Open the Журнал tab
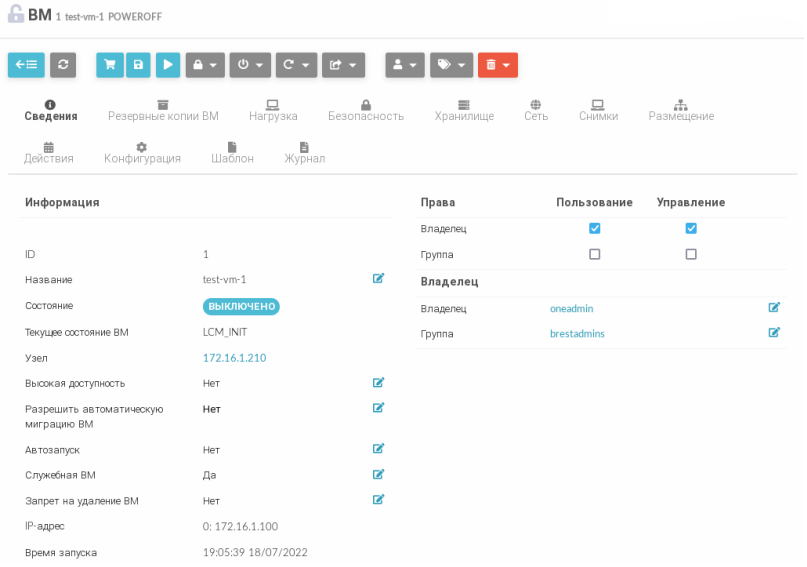This screenshot has height=567, width=807. pos(304,152)
